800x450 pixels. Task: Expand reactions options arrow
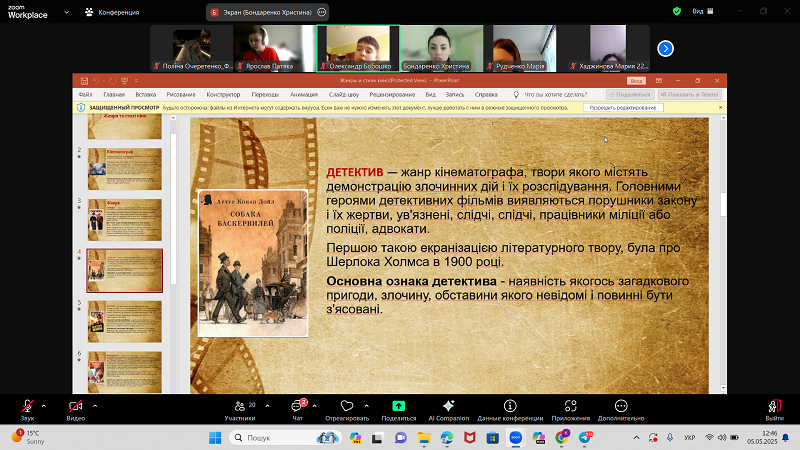click(366, 406)
